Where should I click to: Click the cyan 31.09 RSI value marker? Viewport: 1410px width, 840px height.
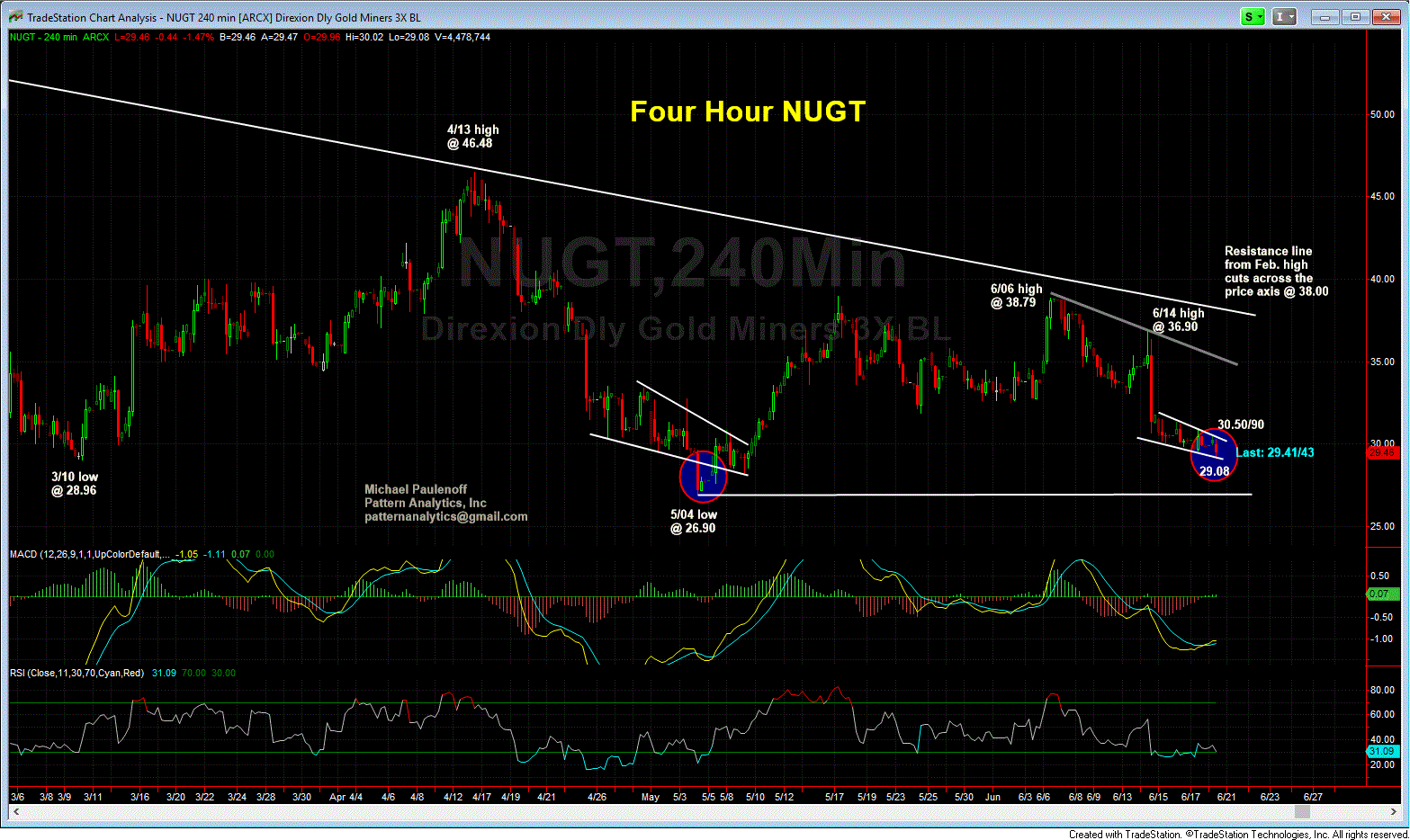pos(1381,751)
